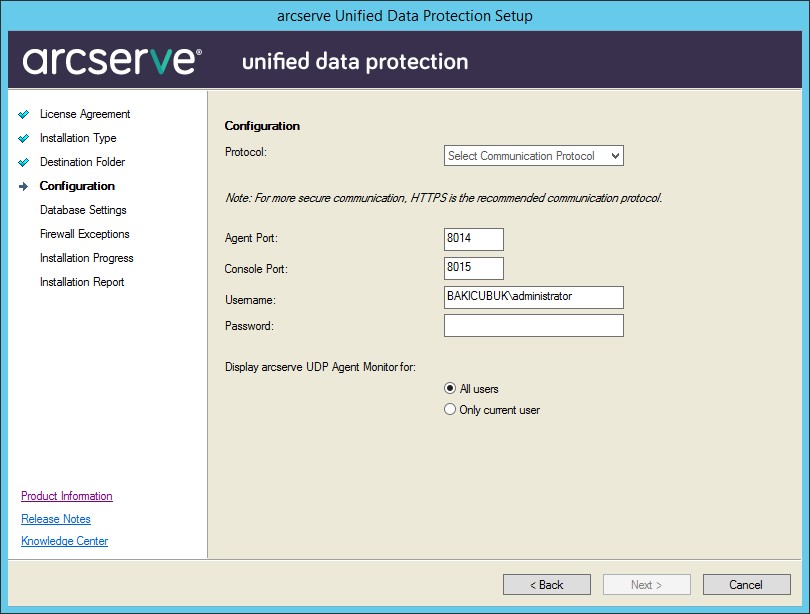Viewport: 810px width, 614px height.
Task: Click the window title arcserve Unified Data Protection Setup
Action: coord(405,15)
